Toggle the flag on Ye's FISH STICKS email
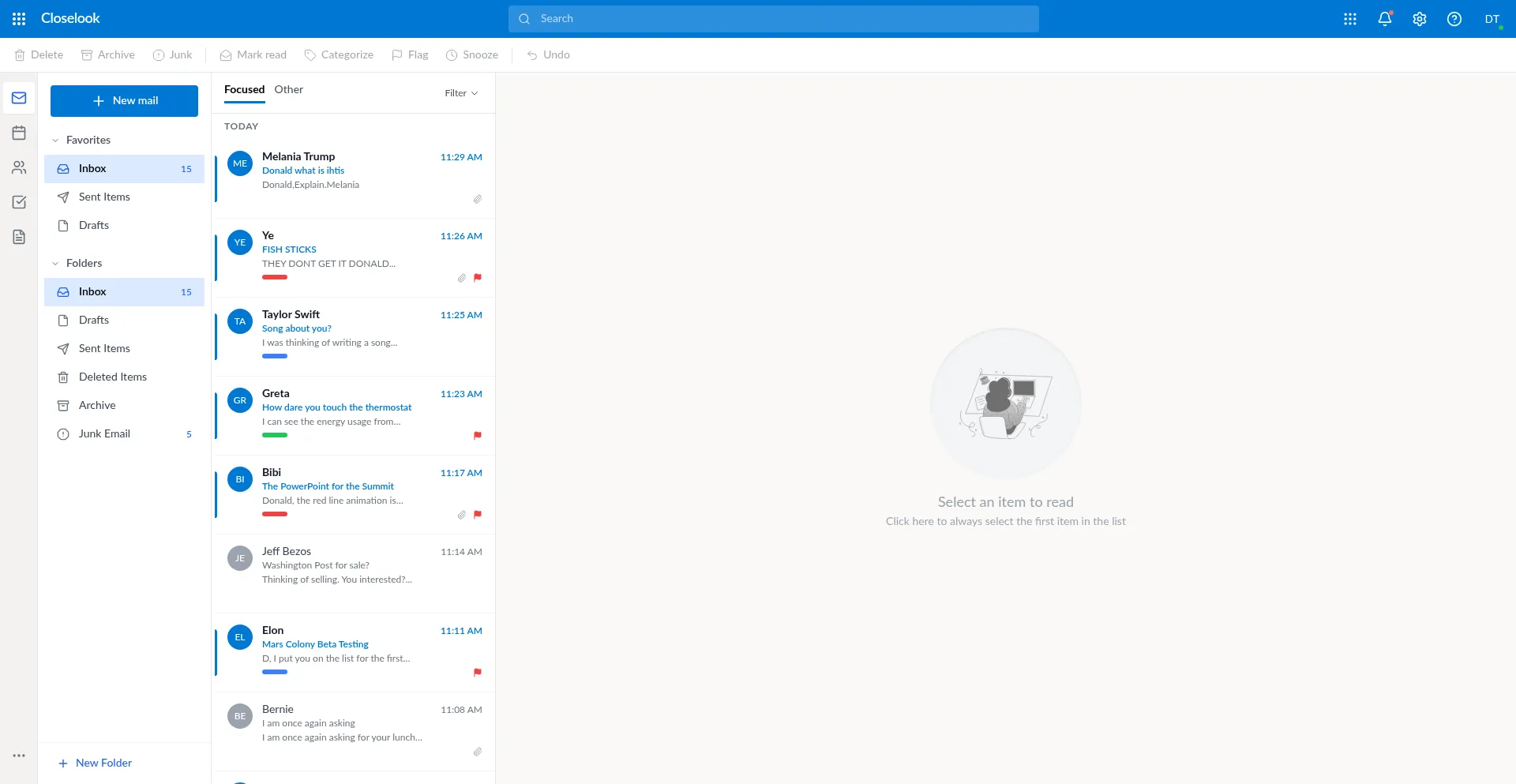 pyautogui.click(x=477, y=278)
